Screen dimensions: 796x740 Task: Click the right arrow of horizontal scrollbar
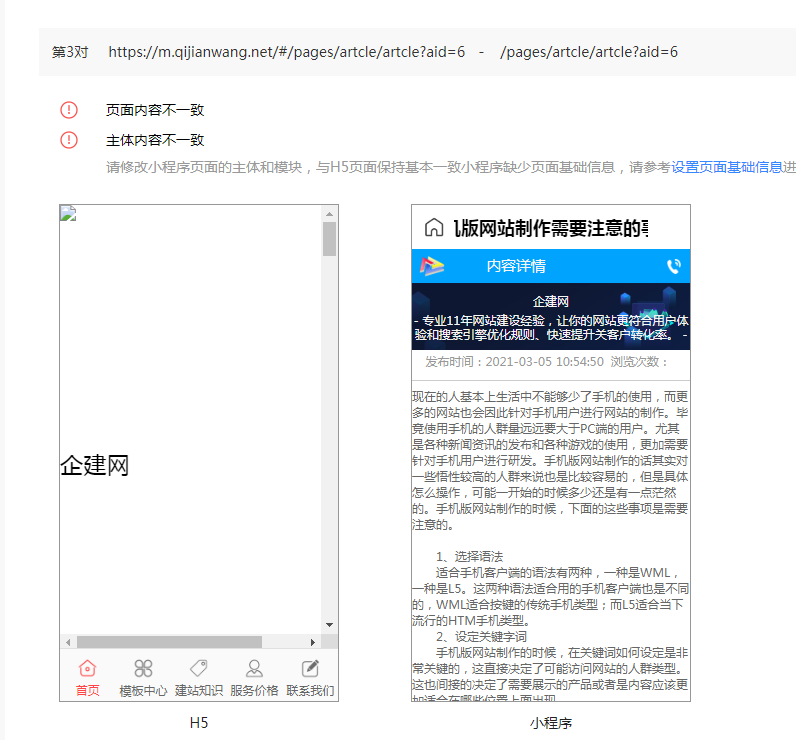[313, 642]
